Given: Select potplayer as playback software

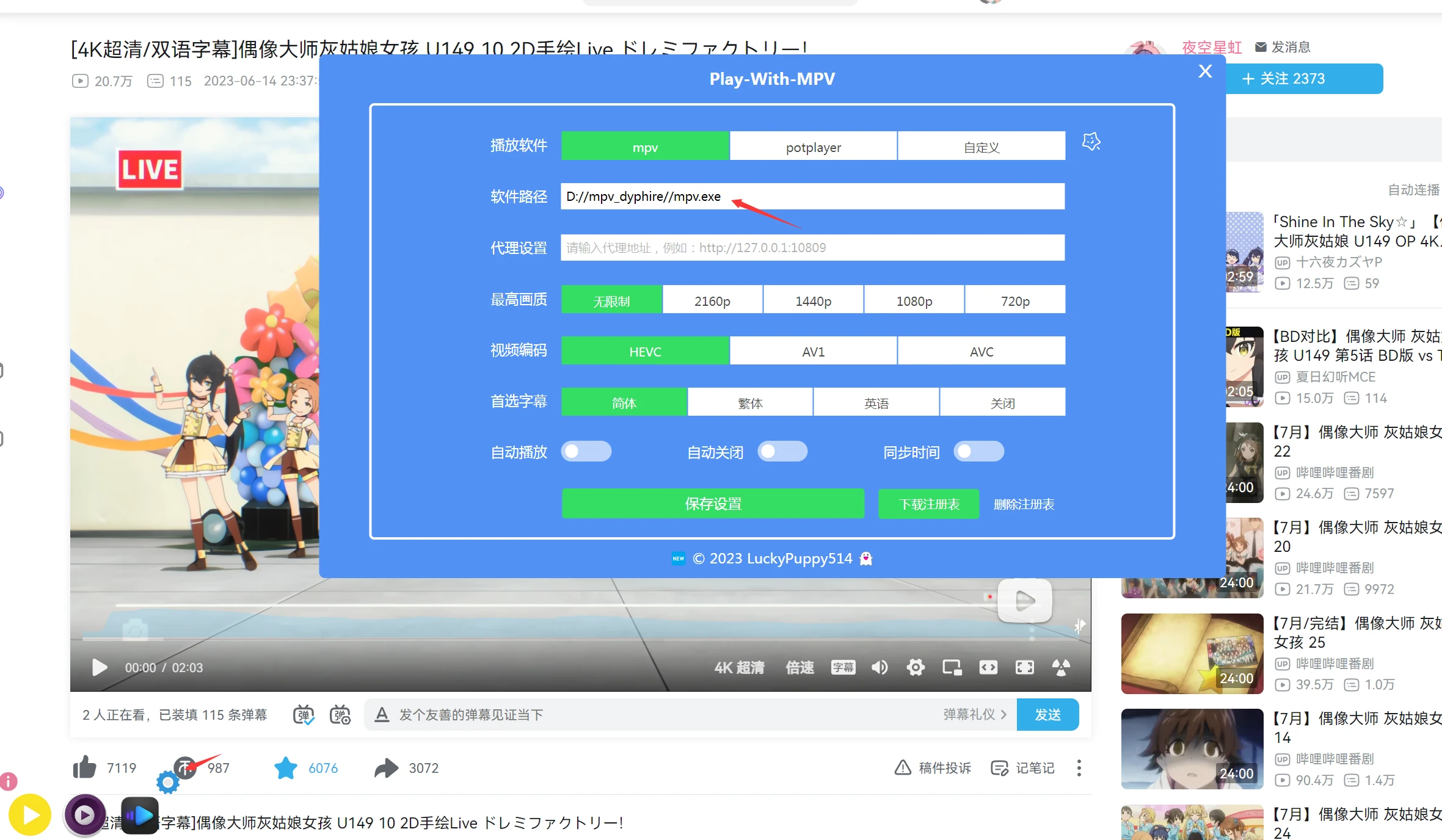Looking at the screenshot, I should click(813, 147).
